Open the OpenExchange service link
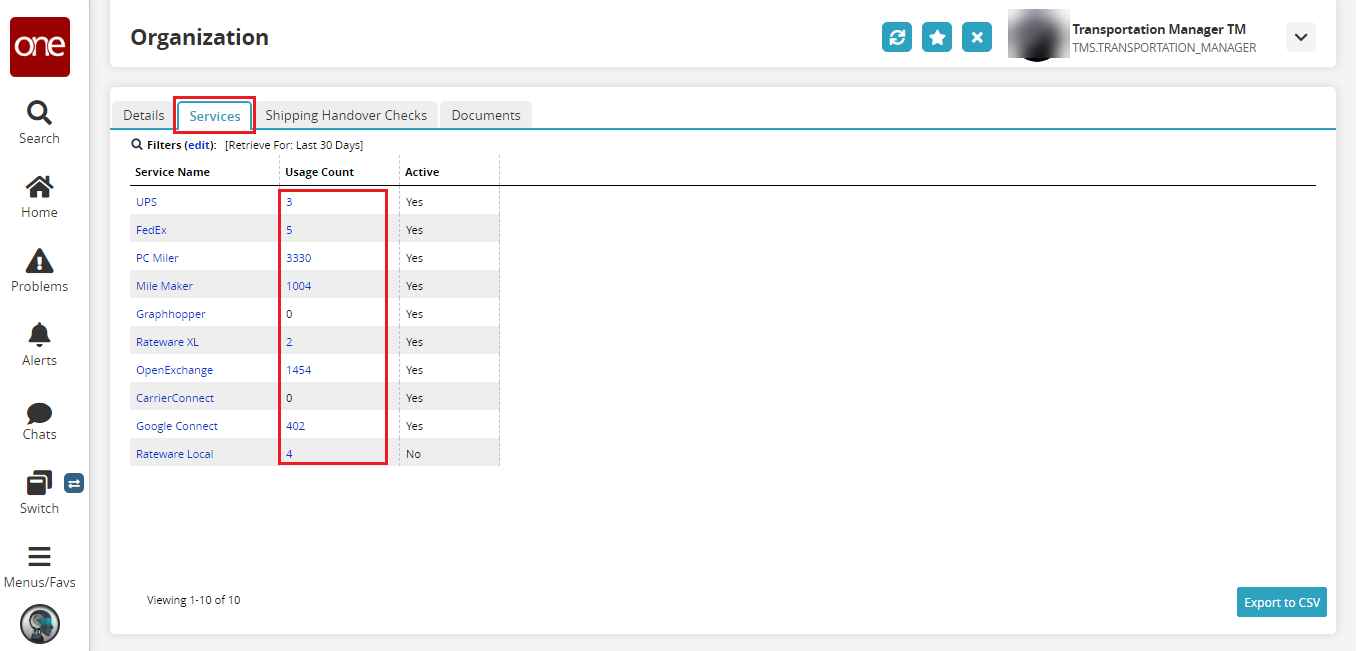 tap(174, 370)
